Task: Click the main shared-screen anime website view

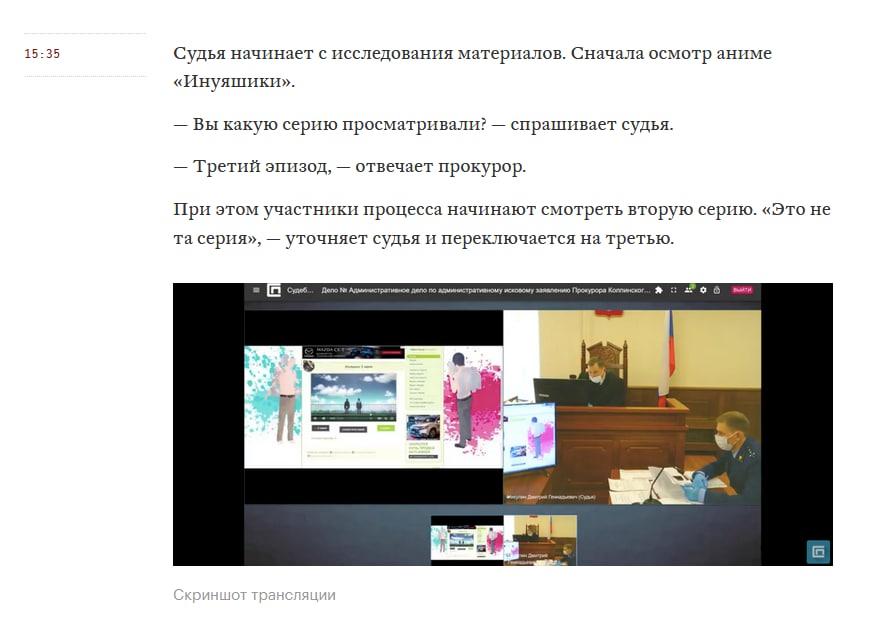Action: [374, 407]
